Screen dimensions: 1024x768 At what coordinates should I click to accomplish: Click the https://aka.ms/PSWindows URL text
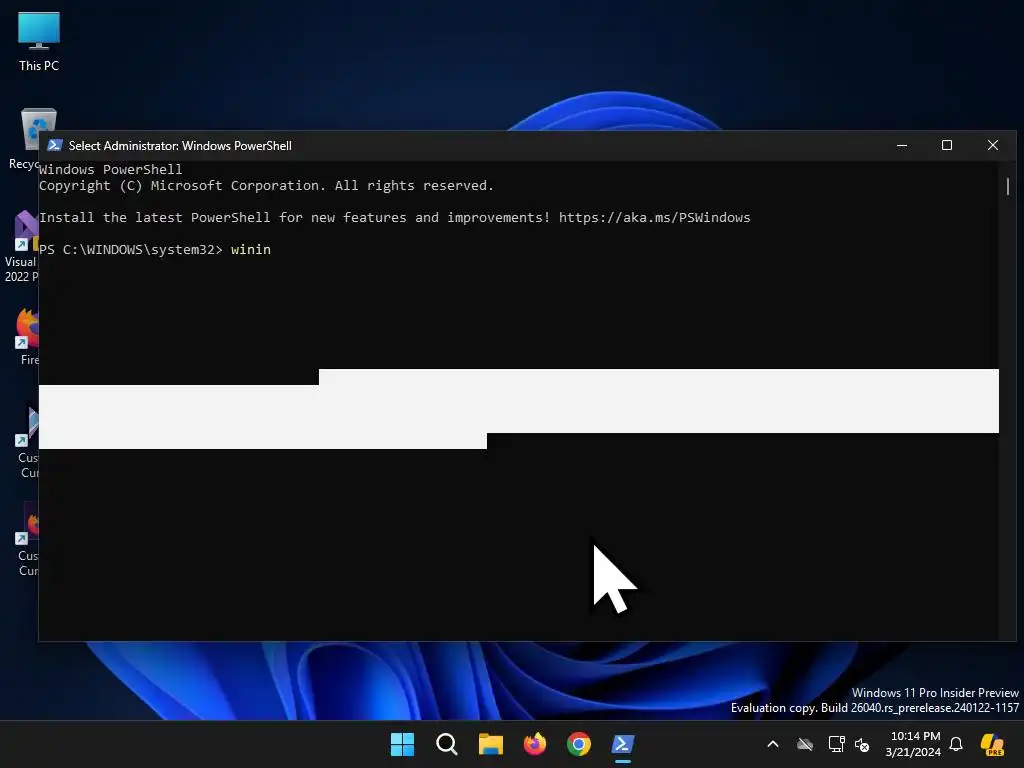click(x=654, y=217)
